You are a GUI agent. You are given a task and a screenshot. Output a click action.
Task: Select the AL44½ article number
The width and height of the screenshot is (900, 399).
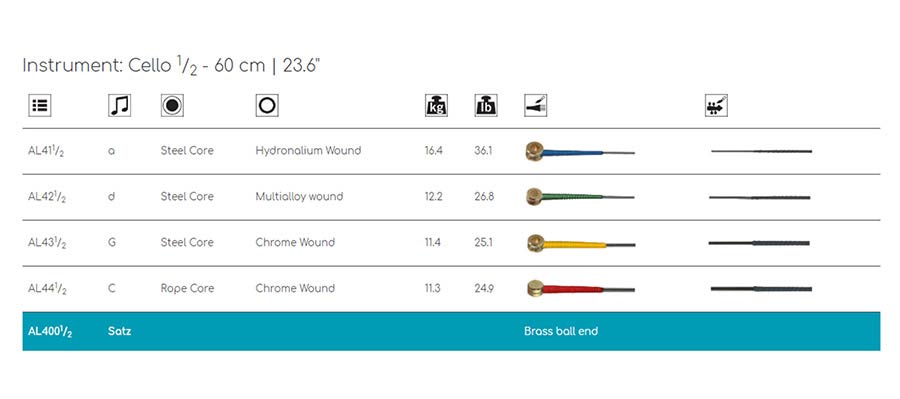coord(47,289)
